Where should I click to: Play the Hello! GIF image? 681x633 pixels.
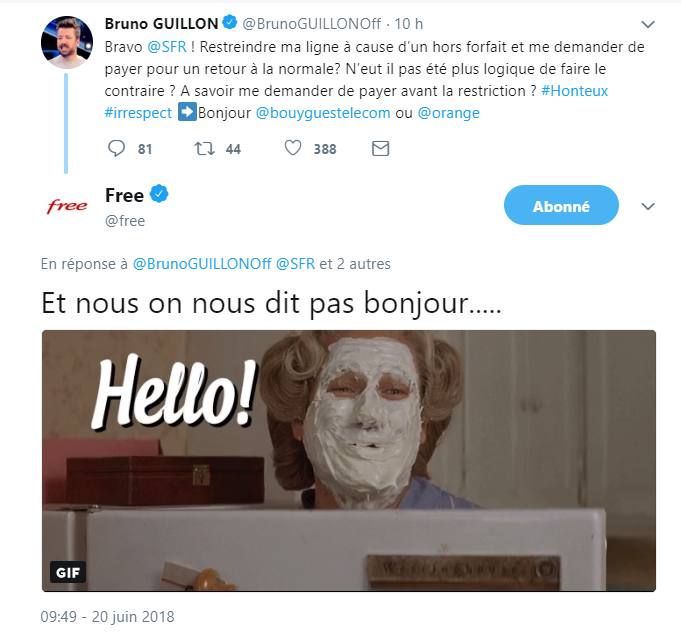point(349,461)
